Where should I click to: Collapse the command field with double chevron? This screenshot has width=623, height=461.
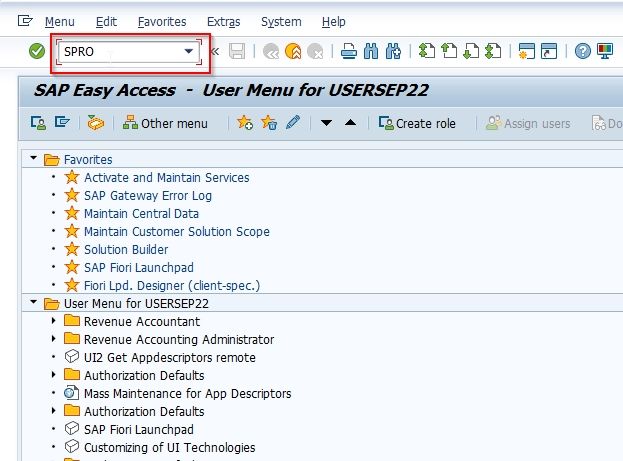point(215,51)
